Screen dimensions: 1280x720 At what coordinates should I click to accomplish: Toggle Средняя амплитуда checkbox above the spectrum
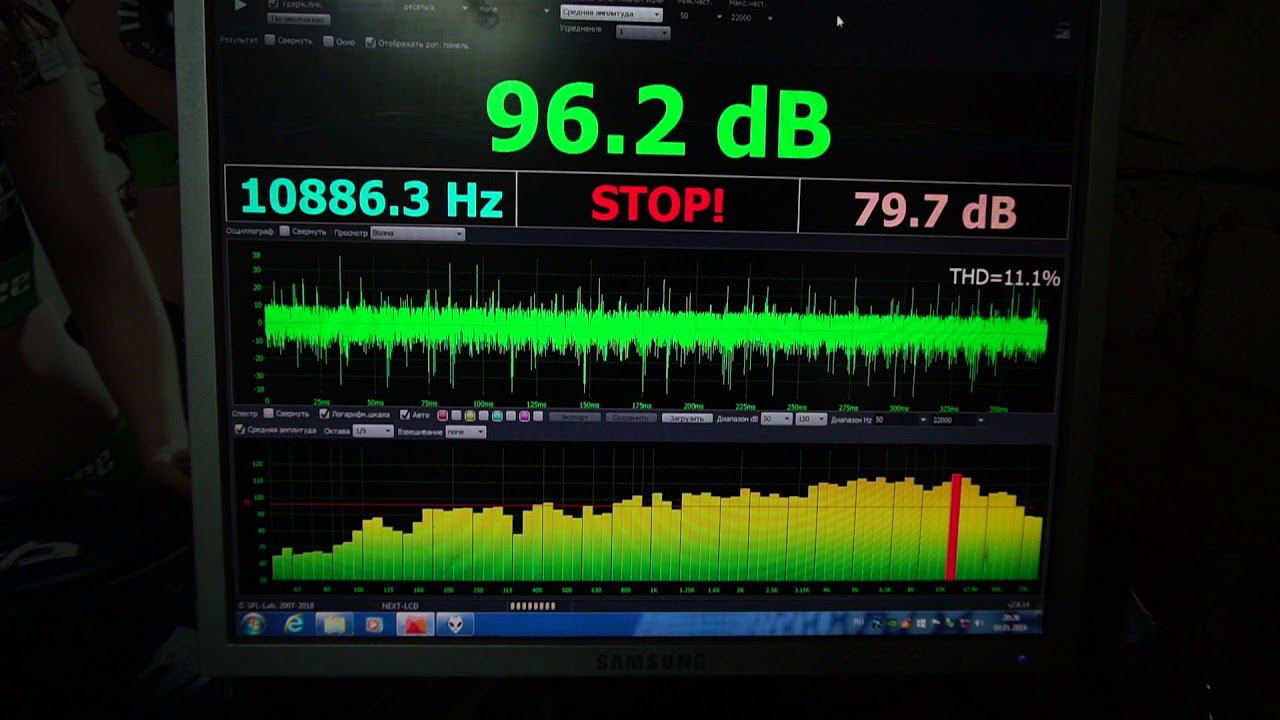tap(240, 430)
